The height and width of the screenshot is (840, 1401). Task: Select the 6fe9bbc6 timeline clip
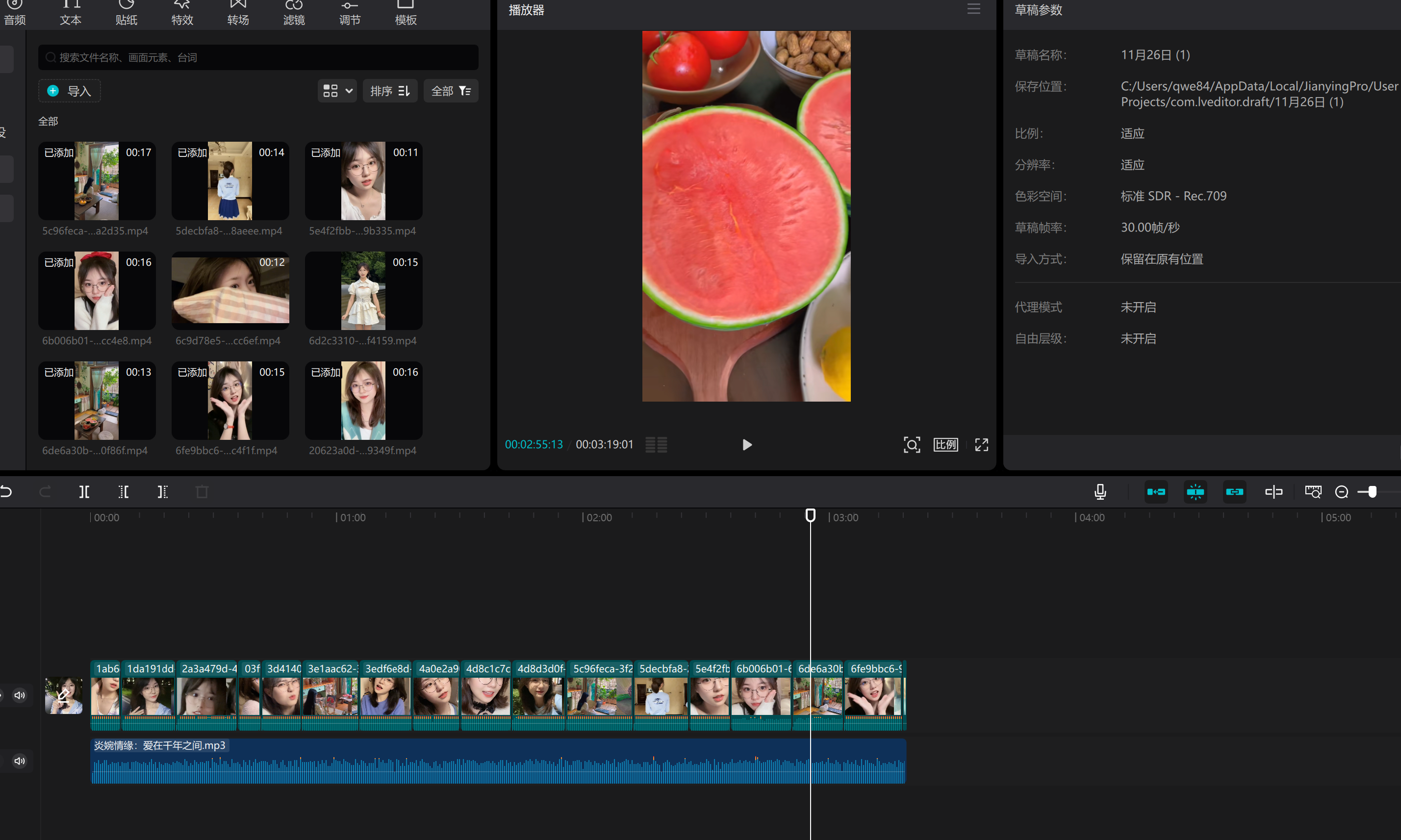coord(874,696)
